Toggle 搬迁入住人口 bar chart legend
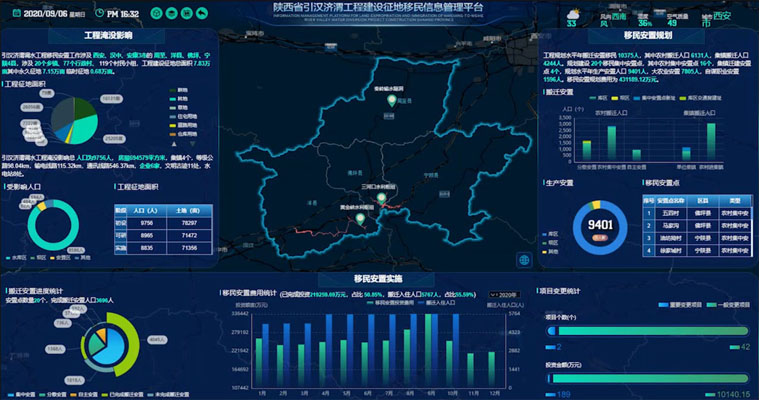 [x=437, y=303]
